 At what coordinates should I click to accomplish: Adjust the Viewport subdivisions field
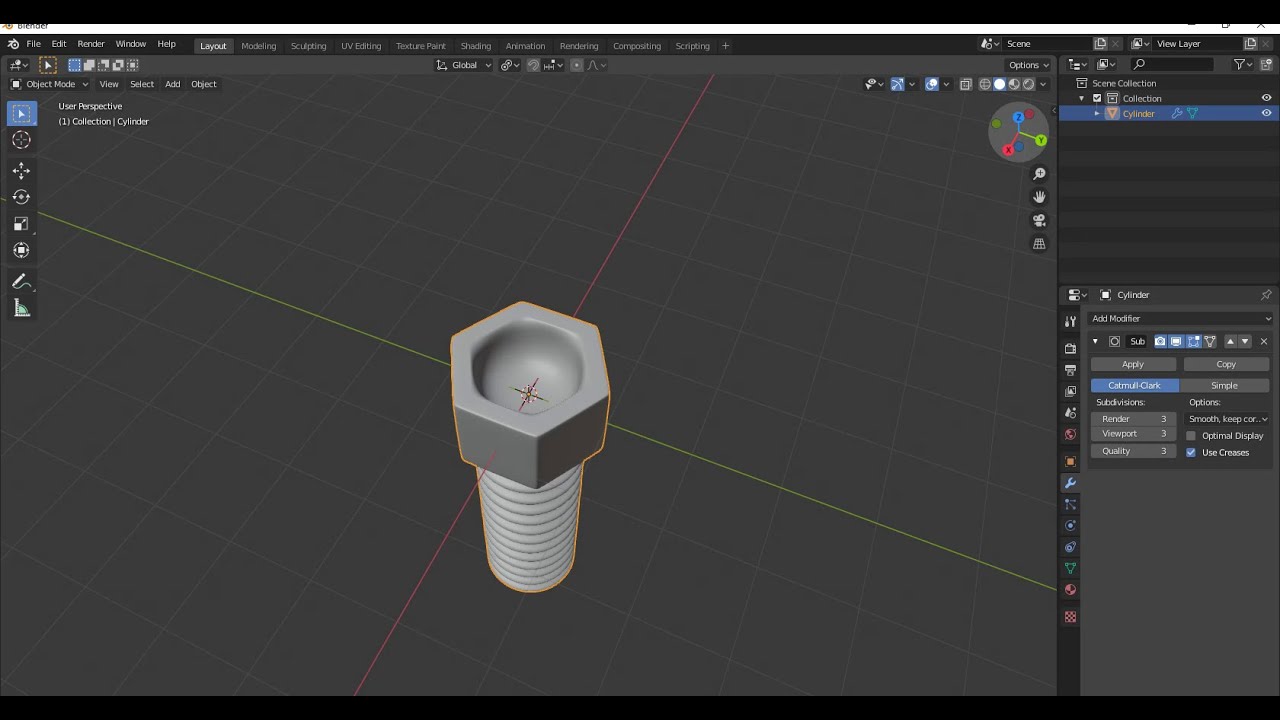(x=1133, y=434)
